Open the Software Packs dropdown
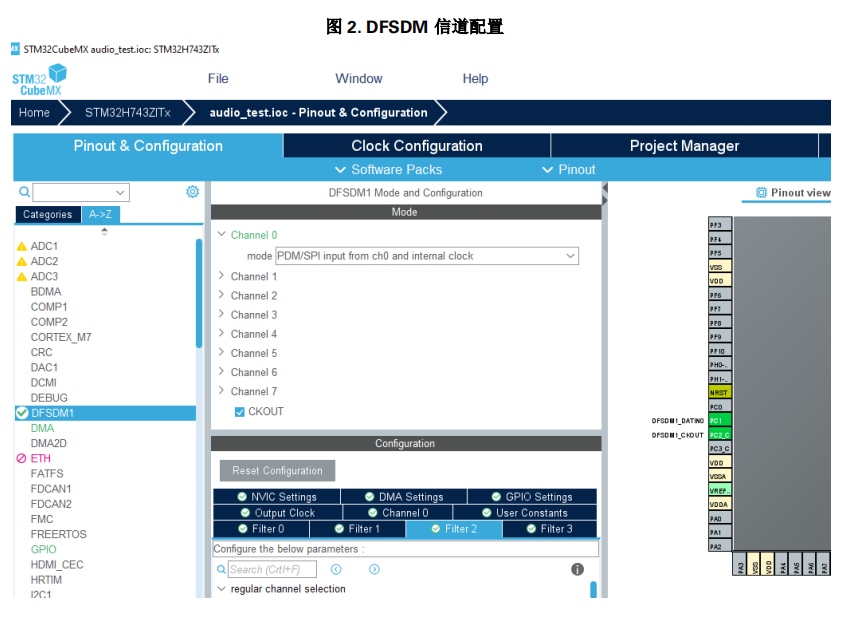 point(388,169)
